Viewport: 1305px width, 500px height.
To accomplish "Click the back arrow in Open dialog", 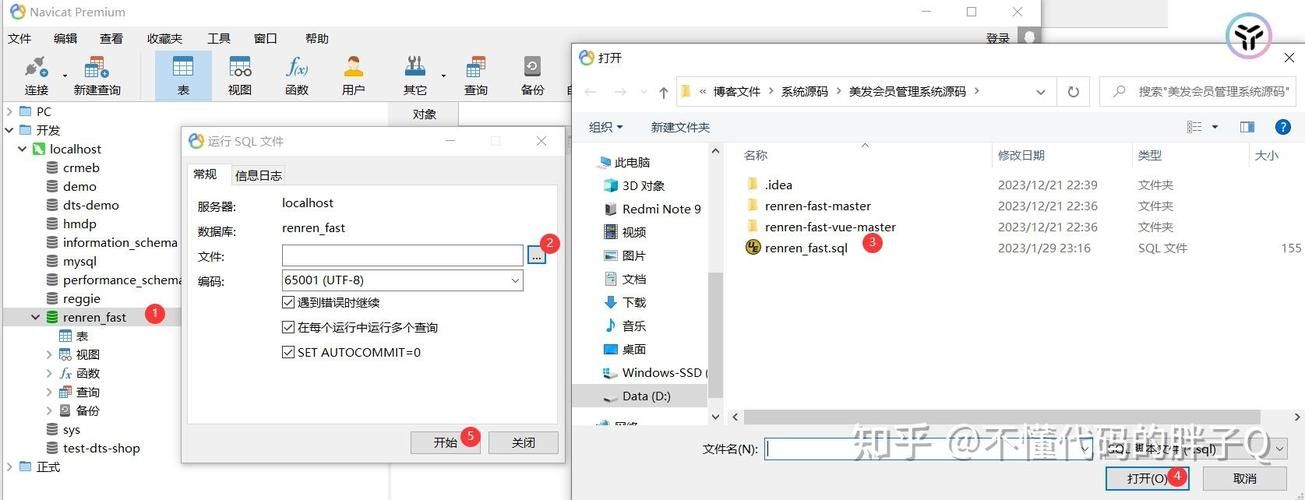I will 591,92.
